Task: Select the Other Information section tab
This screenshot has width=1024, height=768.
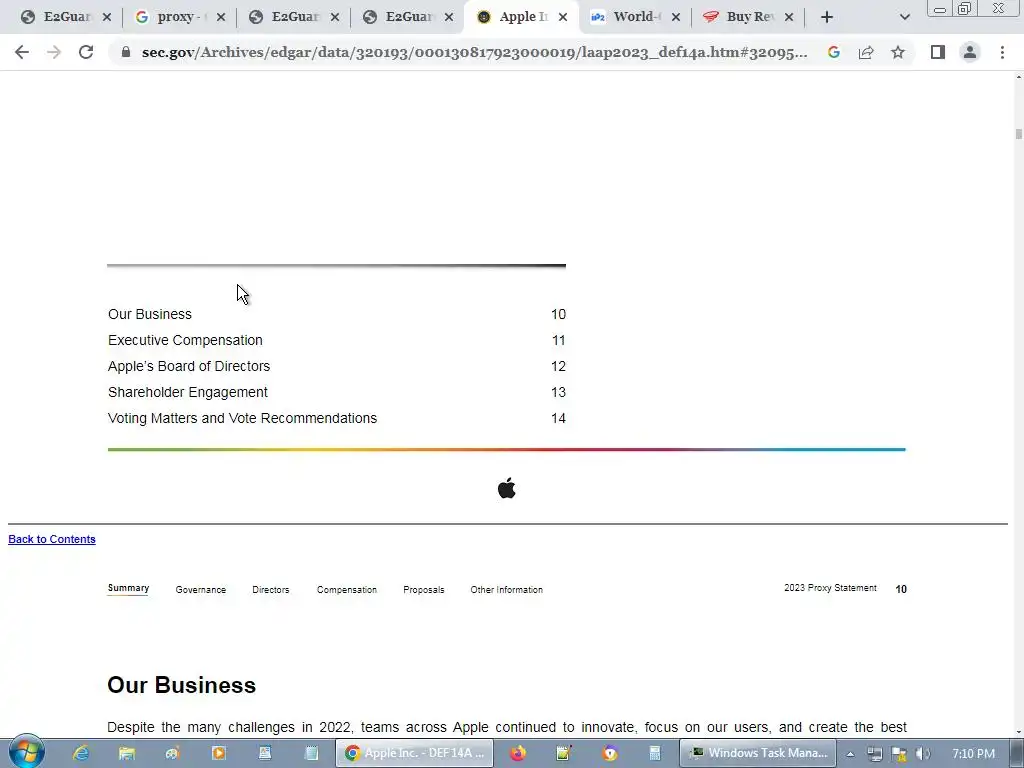Action: pyautogui.click(x=507, y=590)
